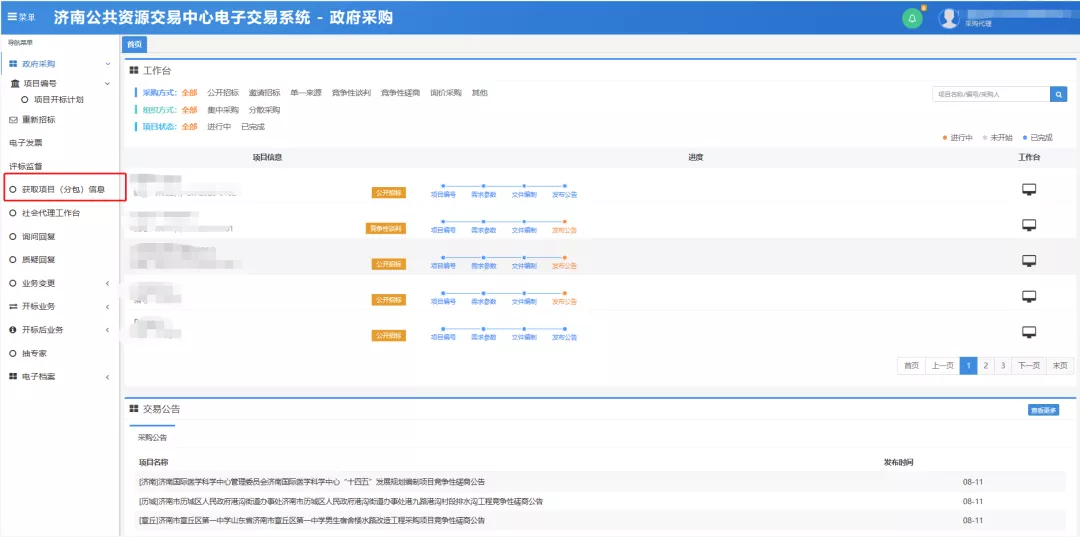Click the 重新招标 envelope icon
The width and height of the screenshot is (1080, 537).
click(x=13, y=120)
